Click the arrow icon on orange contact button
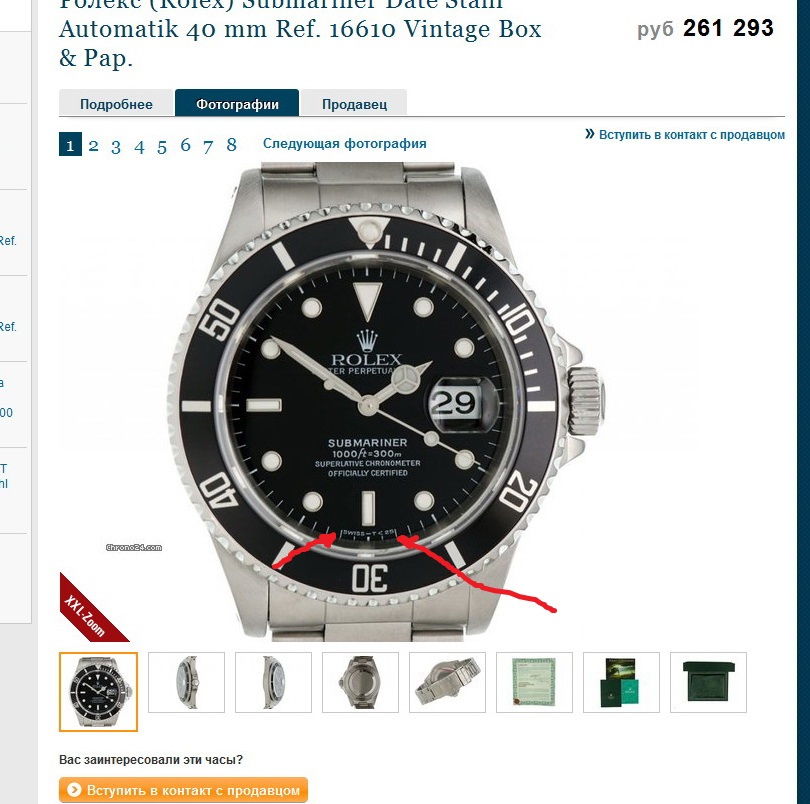The image size is (810, 804). [74, 790]
